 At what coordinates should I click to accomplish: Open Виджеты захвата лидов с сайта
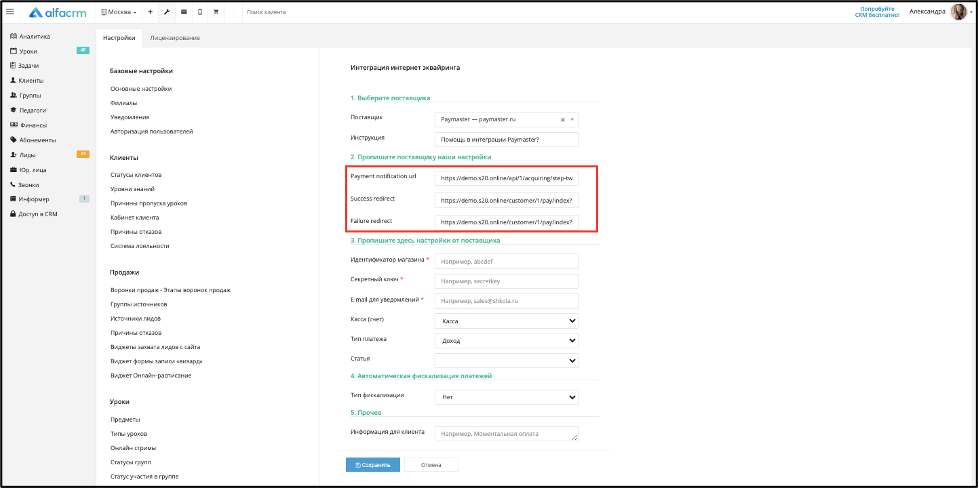point(155,347)
